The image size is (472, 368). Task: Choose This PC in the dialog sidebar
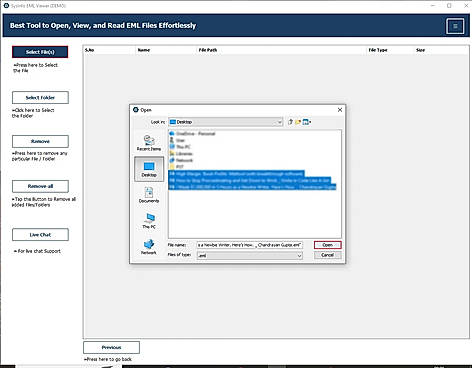(x=149, y=221)
